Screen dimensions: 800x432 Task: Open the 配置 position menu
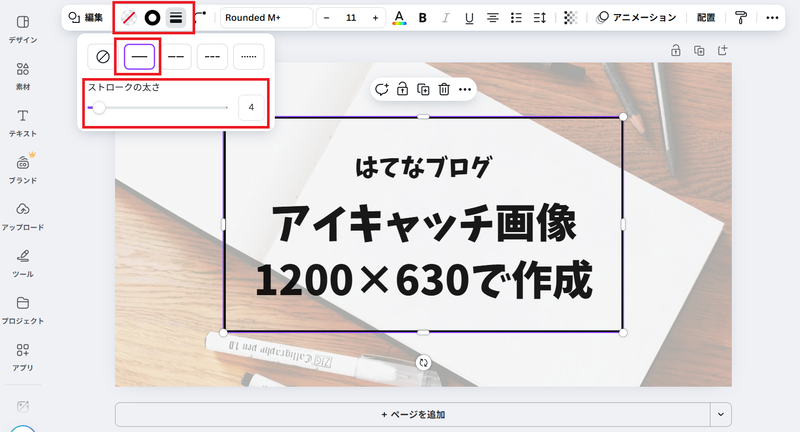(x=706, y=18)
